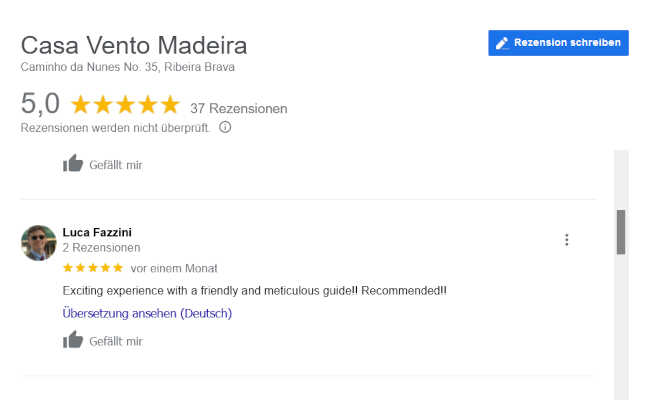
Task: Click the reviewer name Luca Fazzini
Action: coord(97,232)
